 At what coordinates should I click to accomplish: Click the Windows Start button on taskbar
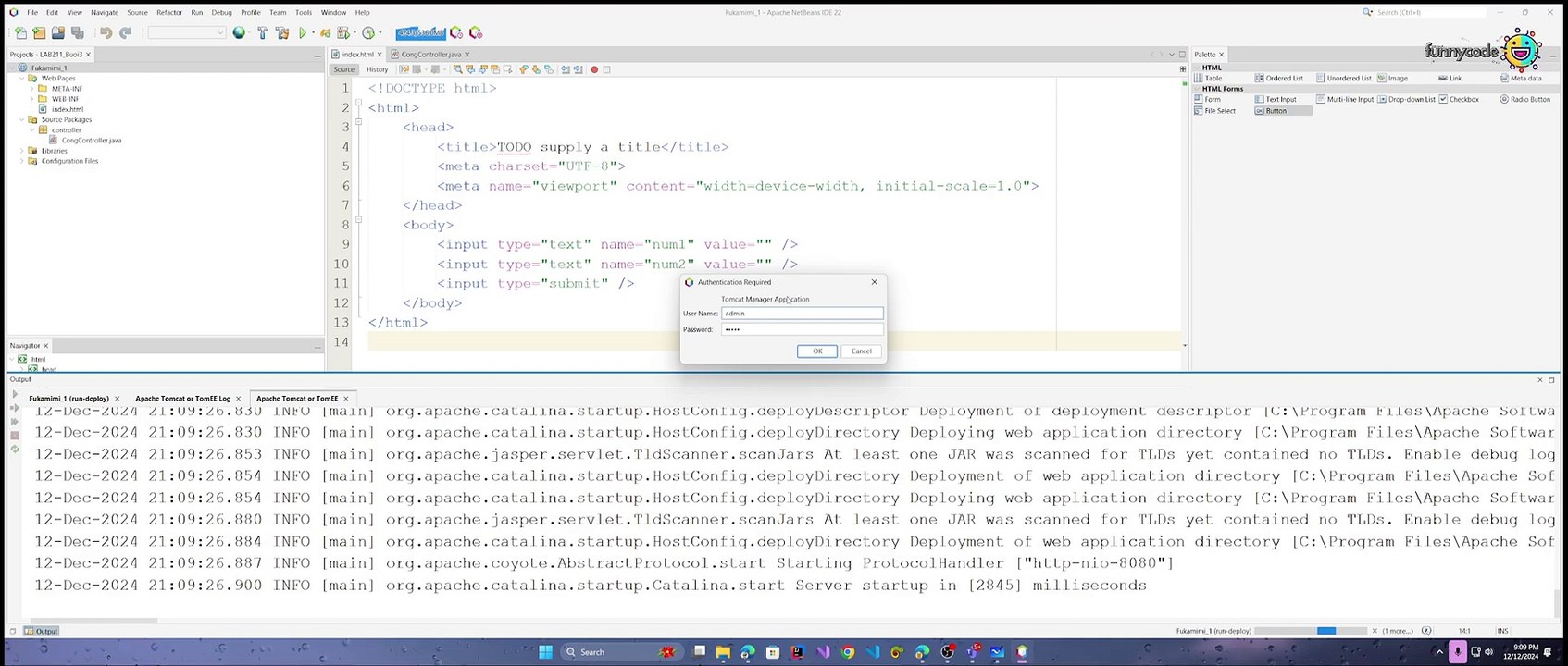[x=545, y=652]
